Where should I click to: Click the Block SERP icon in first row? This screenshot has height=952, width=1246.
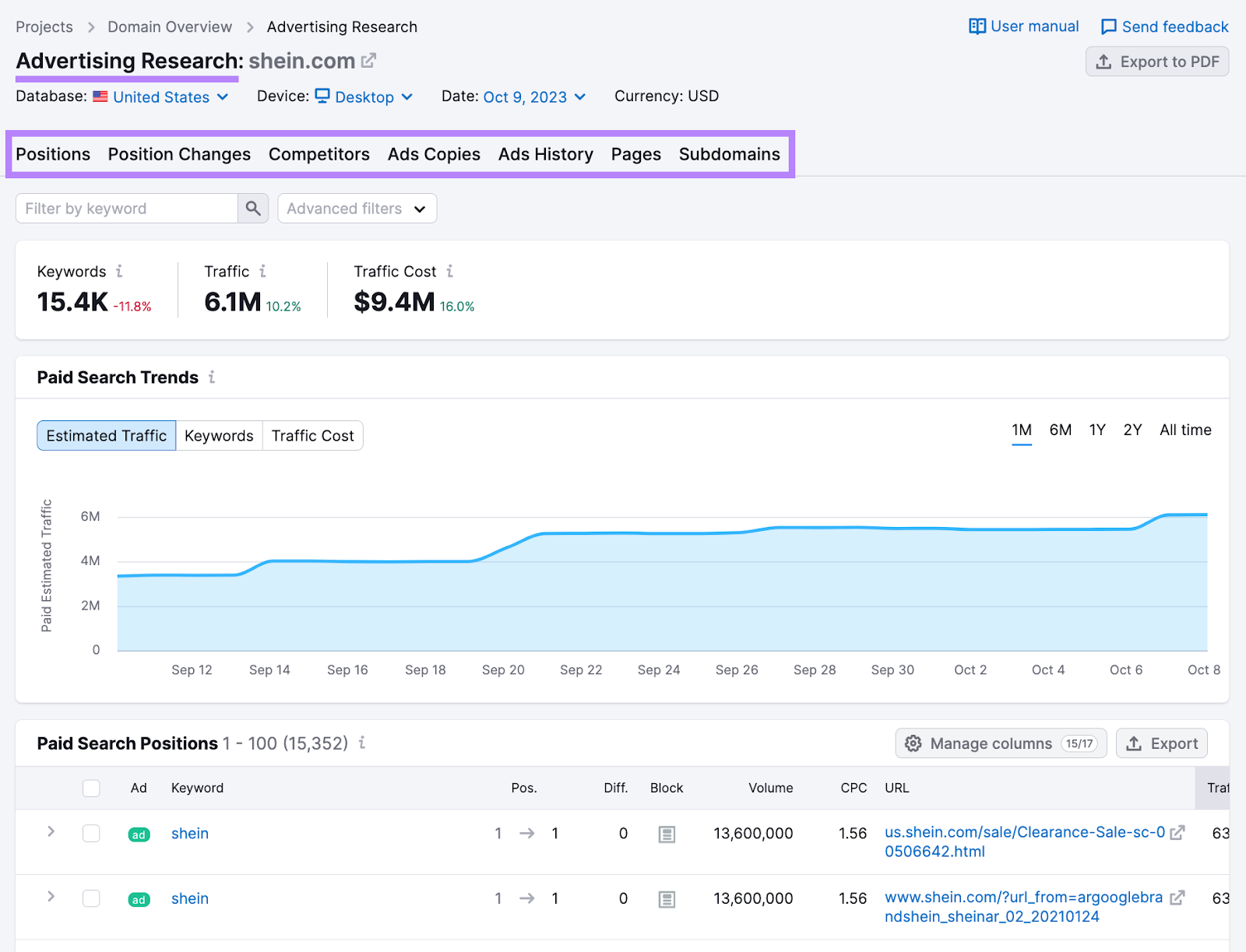(667, 834)
